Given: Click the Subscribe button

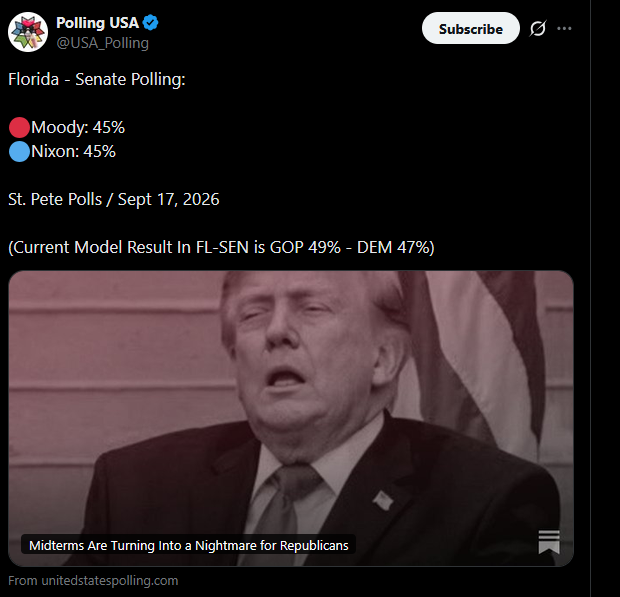Looking at the screenshot, I should tap(471, 28).
